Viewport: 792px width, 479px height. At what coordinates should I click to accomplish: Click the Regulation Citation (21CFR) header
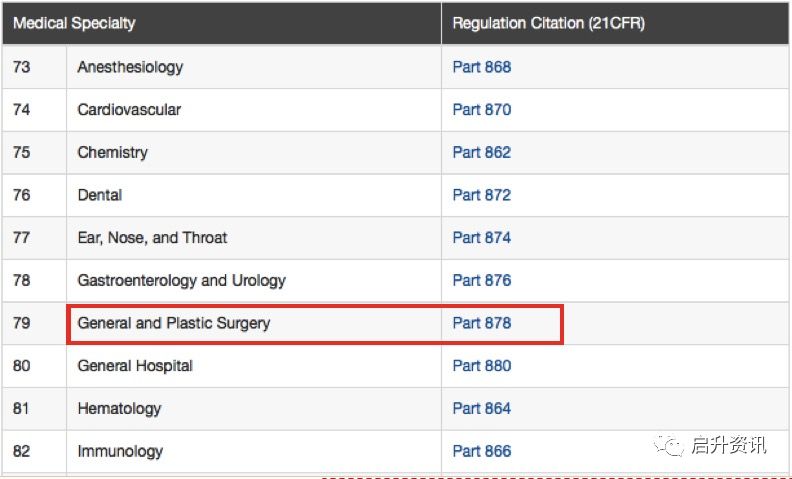(x=548, y=23)
